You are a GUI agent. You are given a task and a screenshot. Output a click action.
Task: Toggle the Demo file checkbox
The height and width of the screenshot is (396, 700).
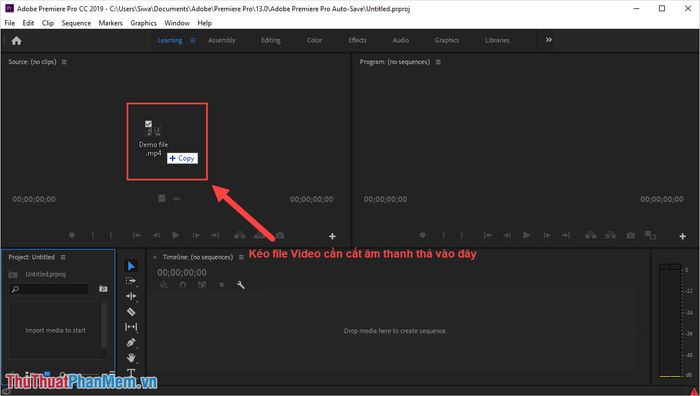148,124
